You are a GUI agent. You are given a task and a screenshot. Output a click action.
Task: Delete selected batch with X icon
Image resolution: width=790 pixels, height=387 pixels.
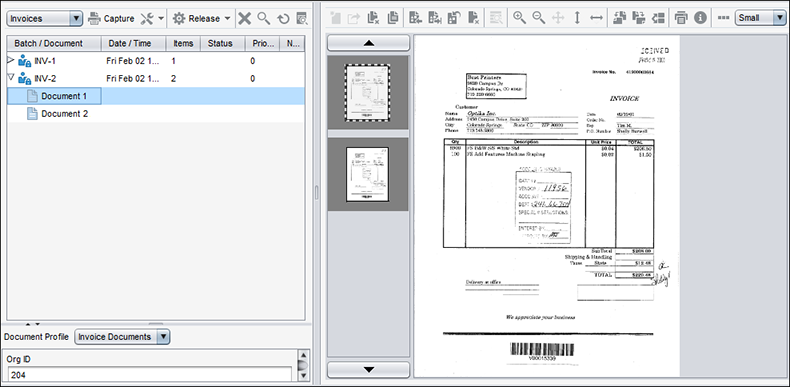245,19
